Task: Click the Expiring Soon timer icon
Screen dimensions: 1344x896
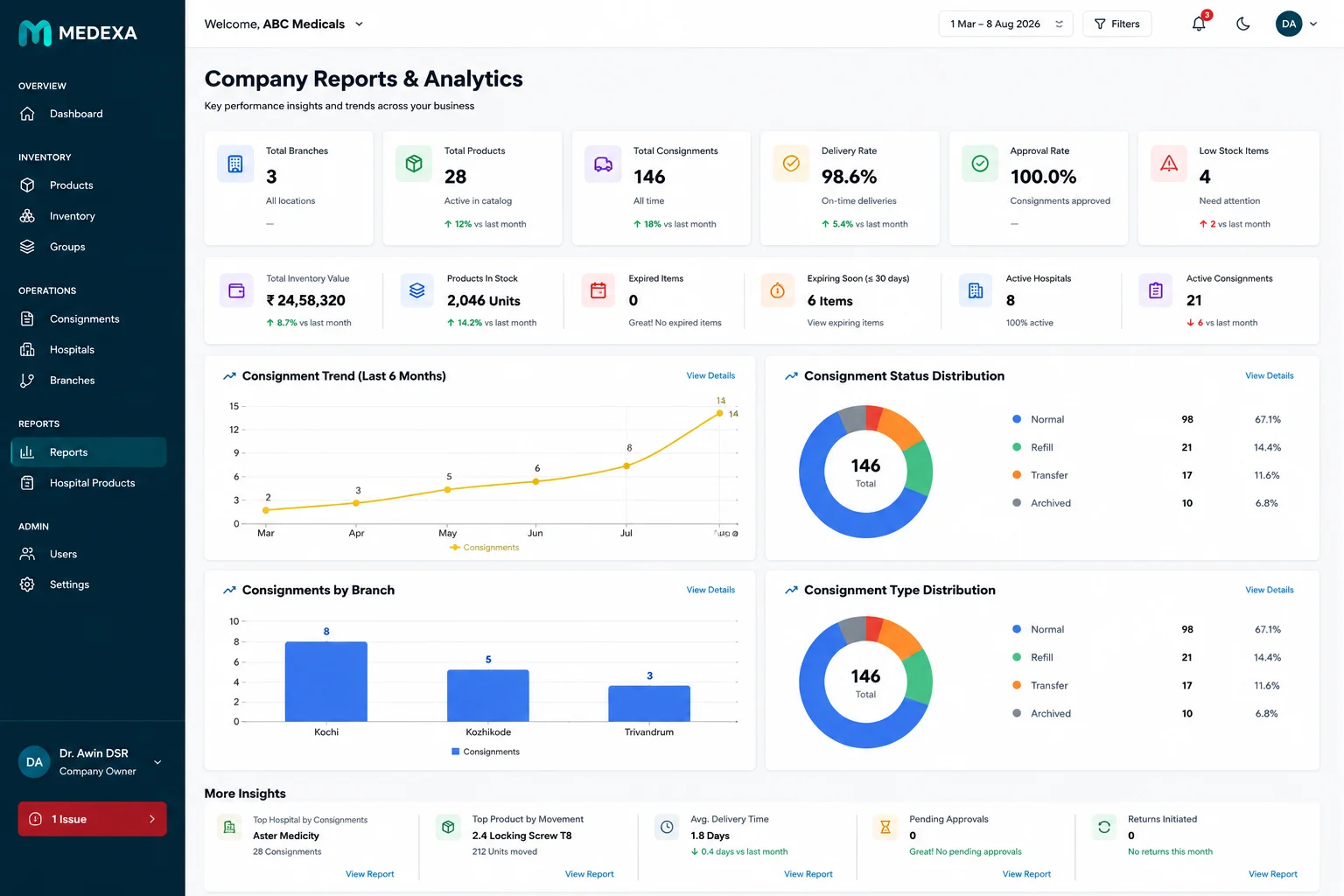Action: (777, 290)
